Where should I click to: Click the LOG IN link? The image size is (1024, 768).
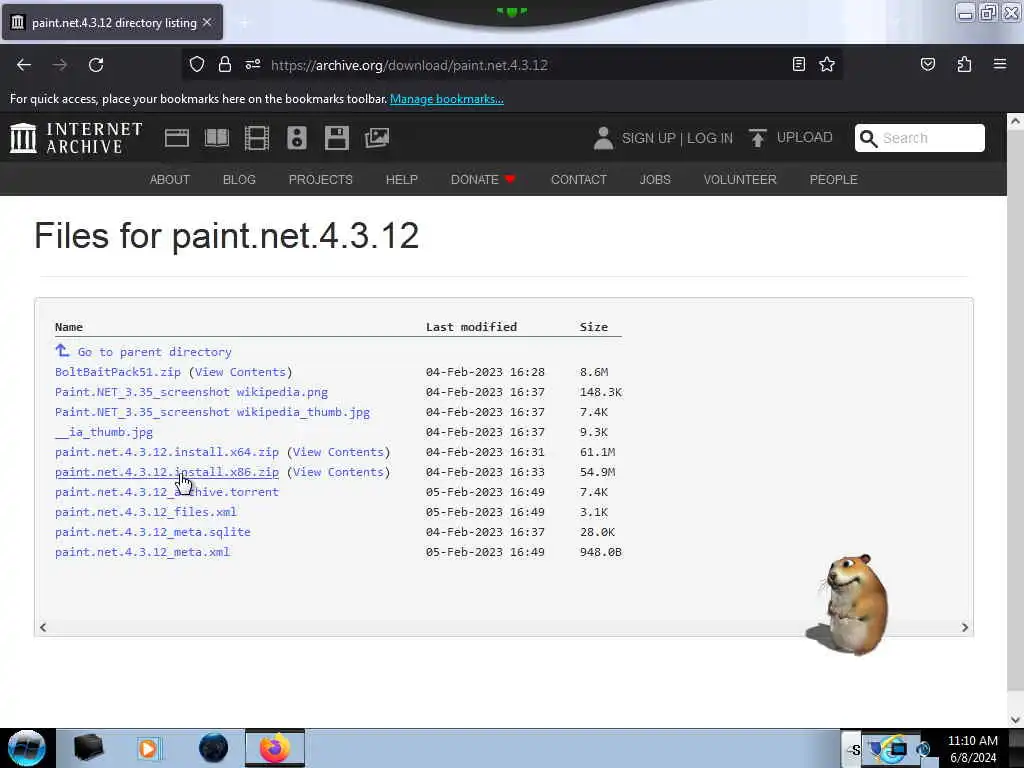pyautogui.click(x=710, y=138)
